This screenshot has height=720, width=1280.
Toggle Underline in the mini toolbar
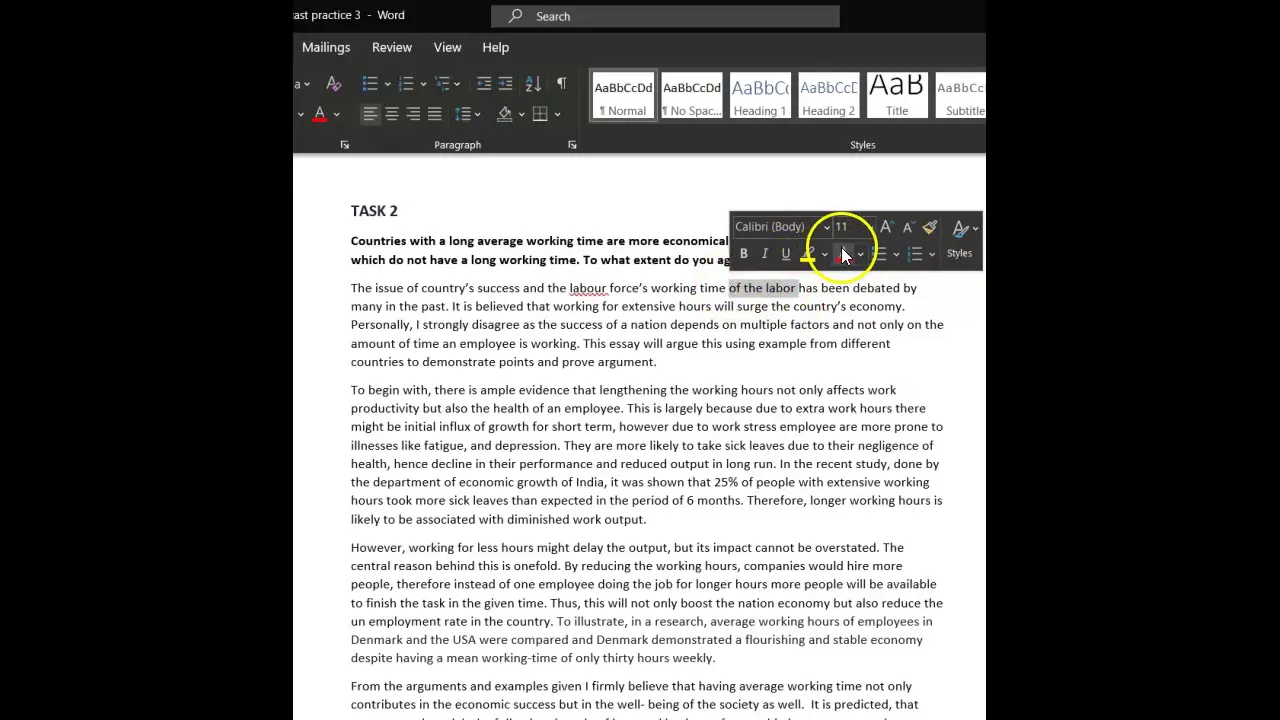786,254
